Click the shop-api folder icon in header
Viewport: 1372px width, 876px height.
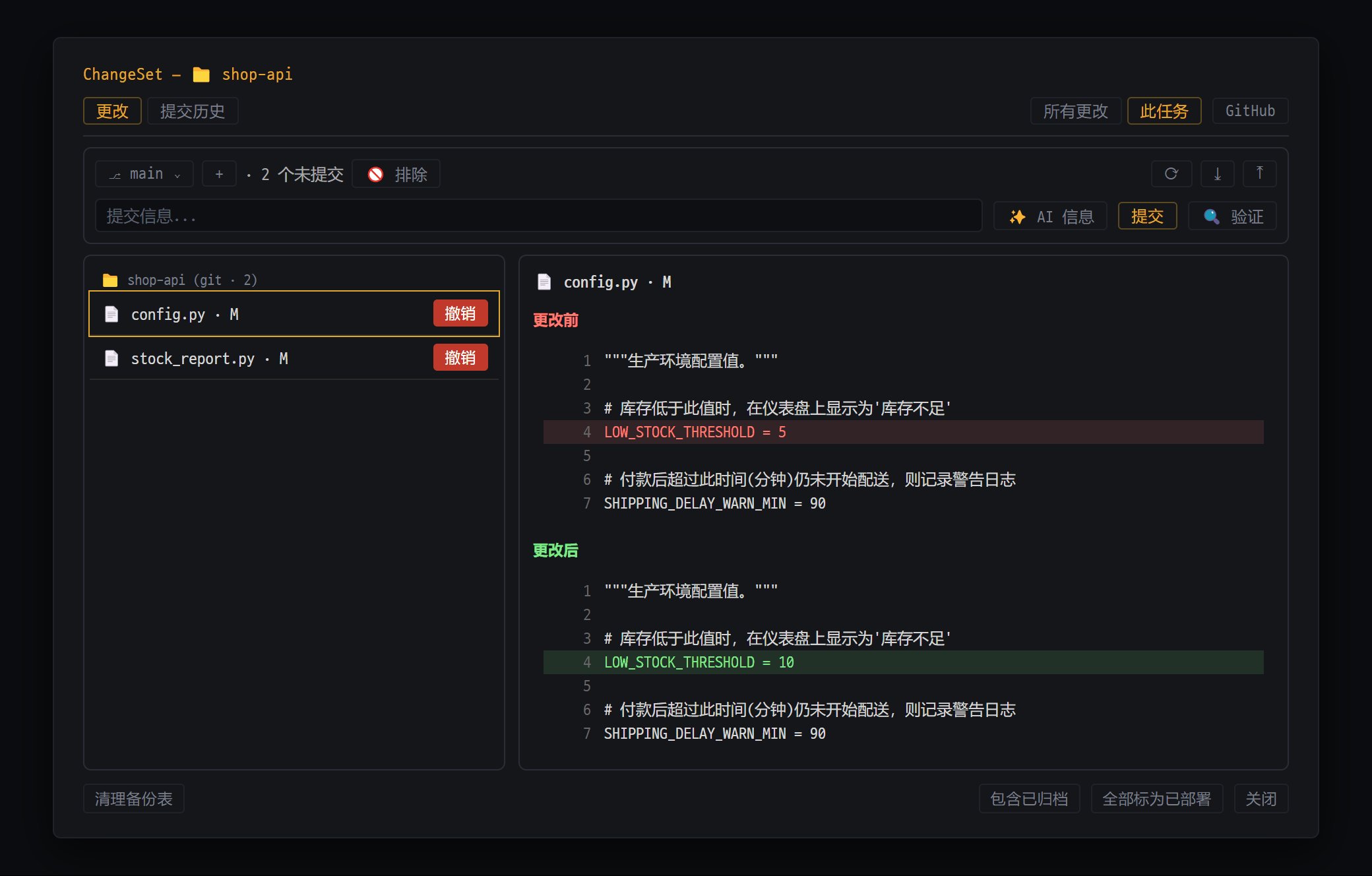click(201, 75)
